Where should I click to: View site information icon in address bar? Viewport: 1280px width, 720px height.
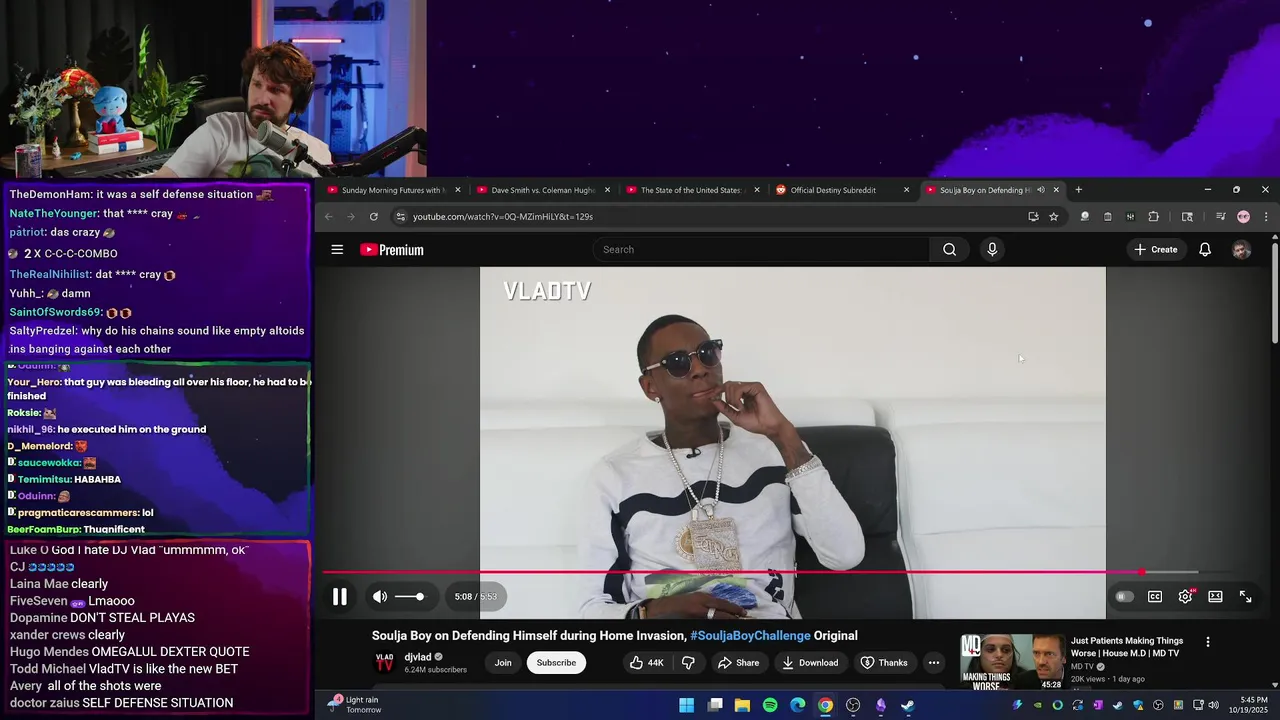401,217
